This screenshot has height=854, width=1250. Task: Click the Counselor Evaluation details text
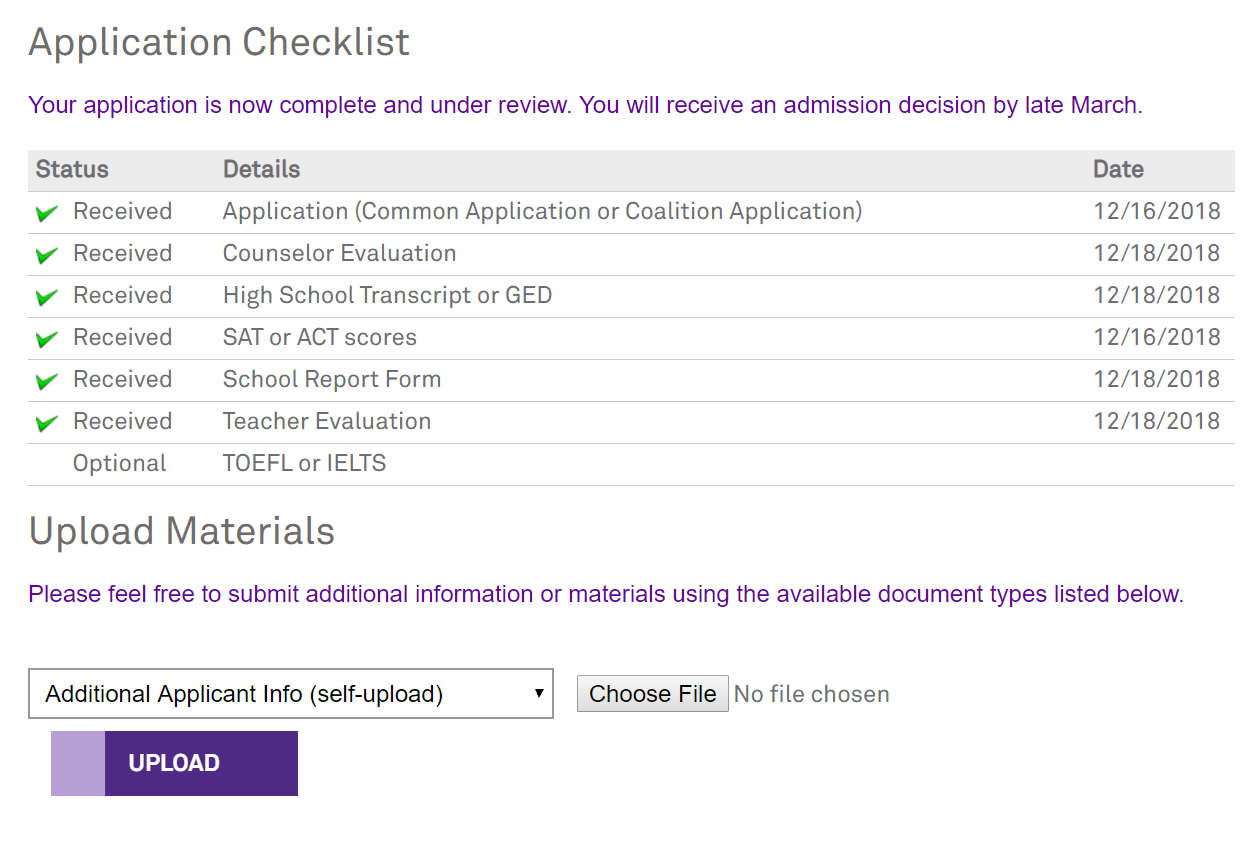(339, 254)
